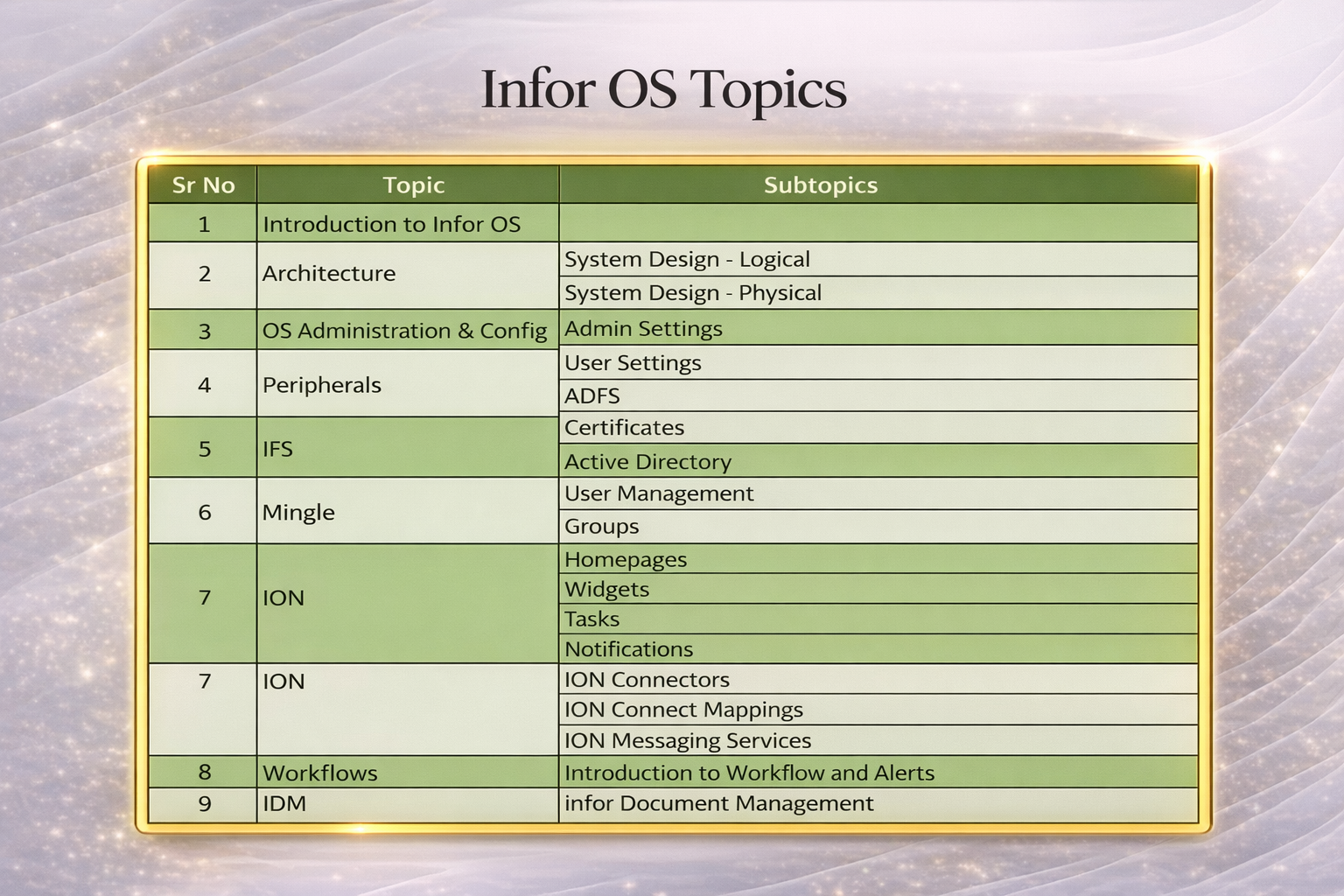Click the 'Infor OS Topics' title
Viewport: 1344px width, 896px height.
[x=663, y=87]
